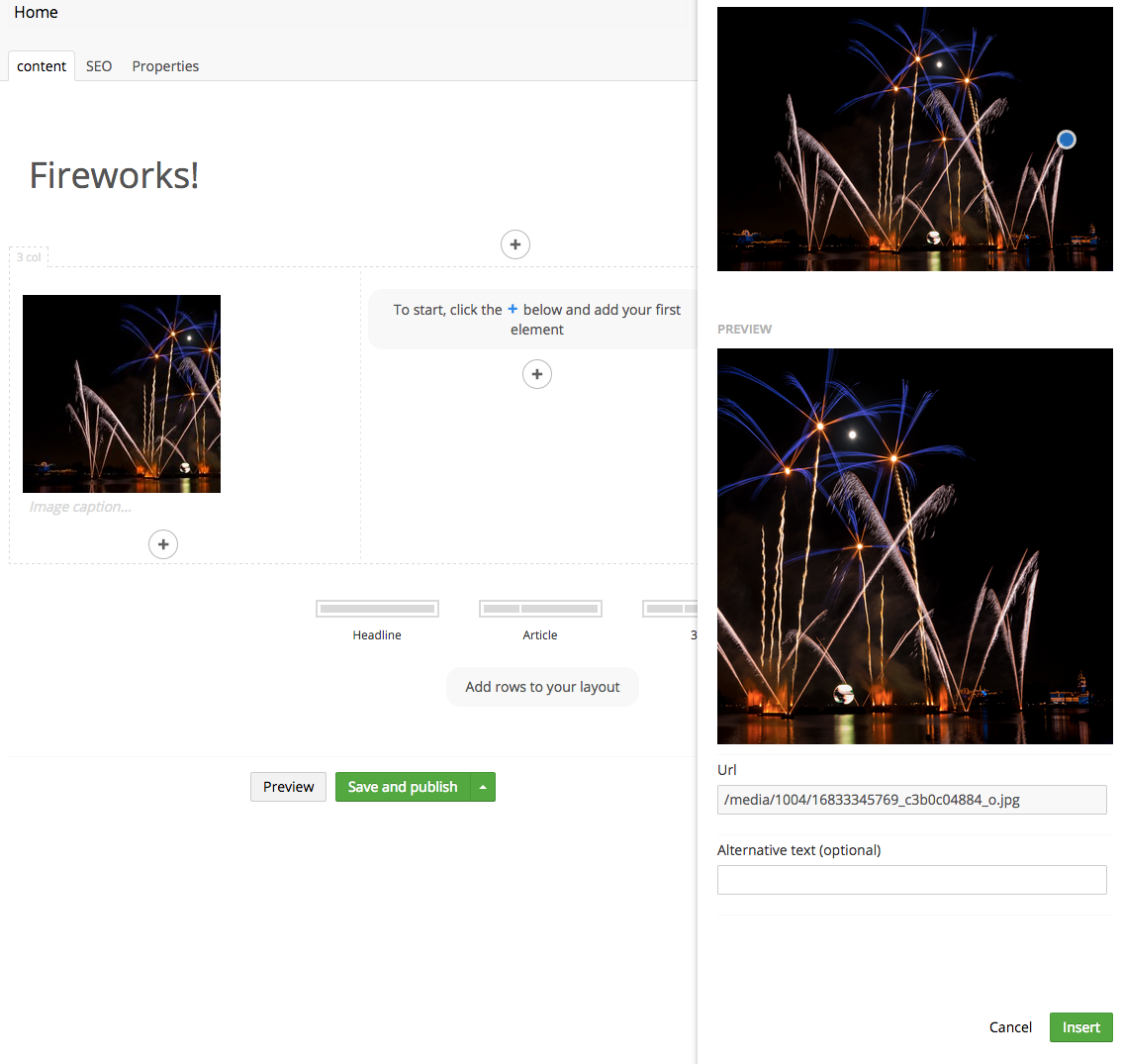
Task: Click the Preview button
Action: point(288,787)
